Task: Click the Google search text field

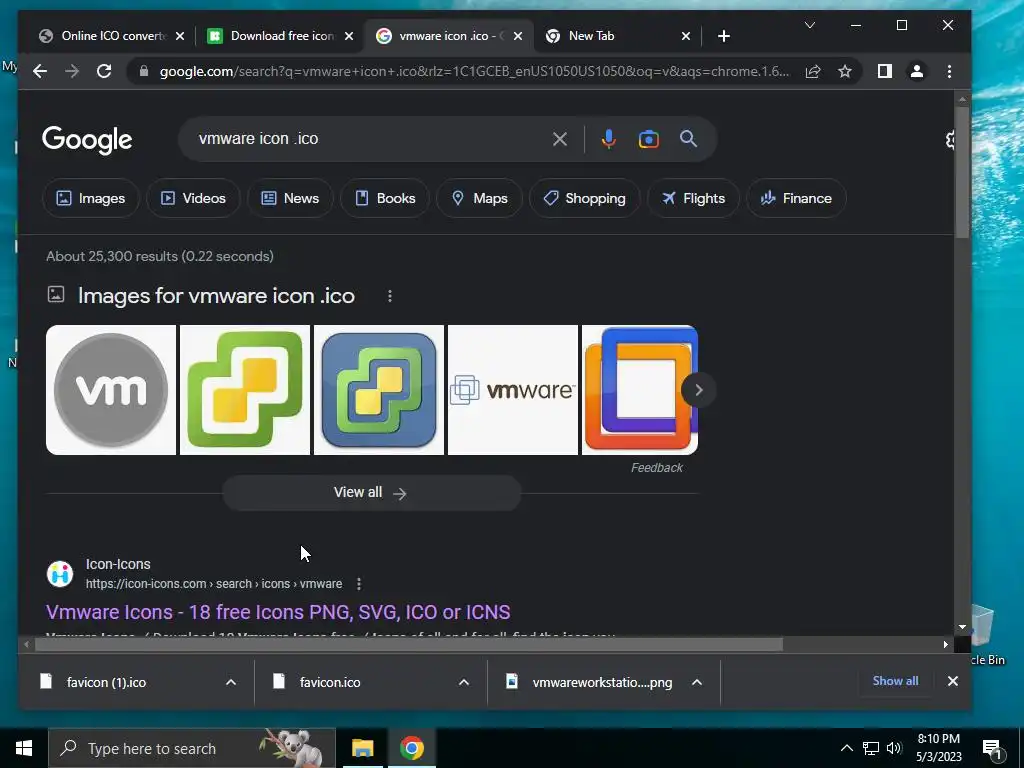Action: [372, 139]
